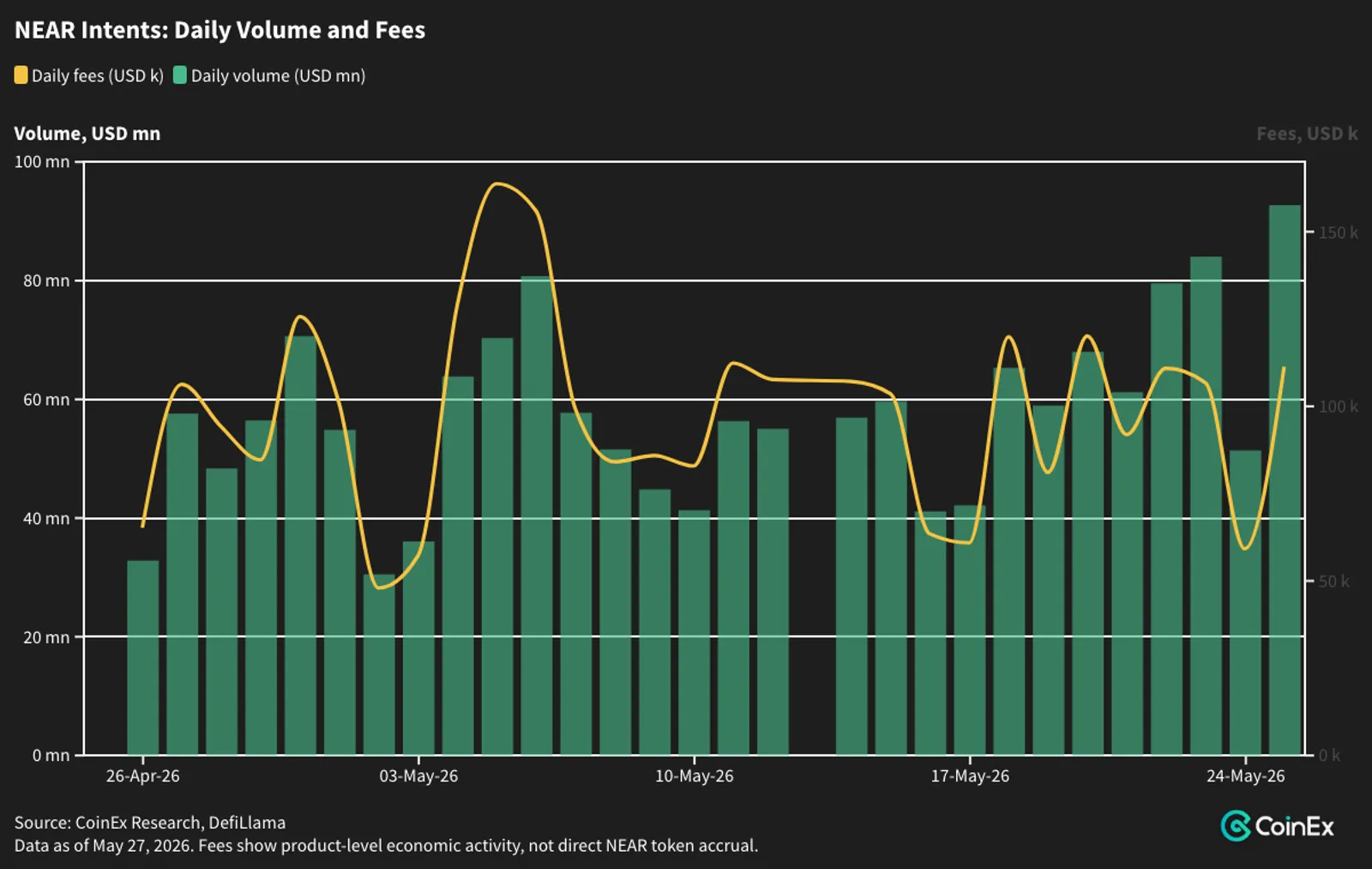Click the '60 mn' y-axis label
Image resolution: width=1372 pixels, height=869 pixels.
[46, 400]
